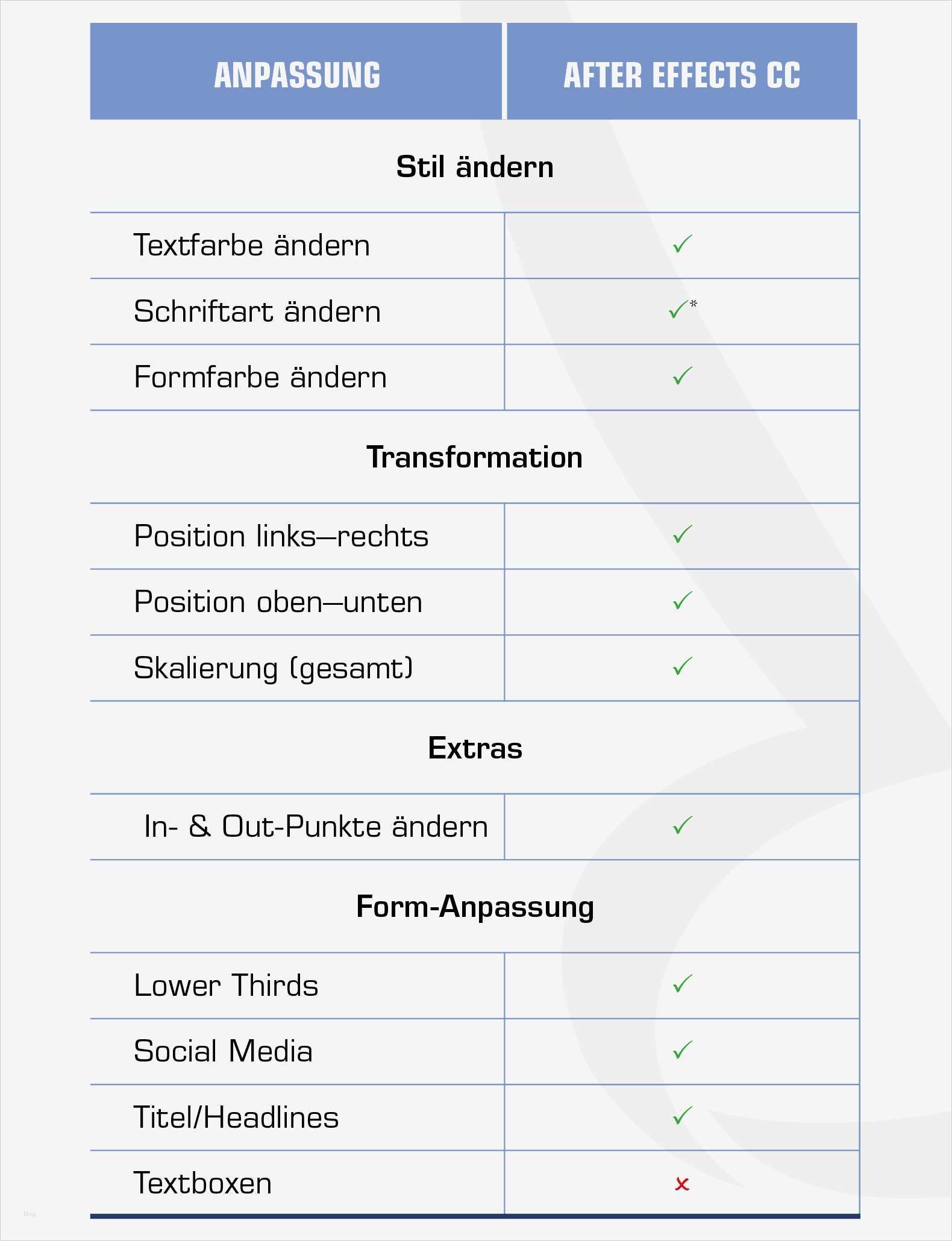Click the Textboxen row label

[202, 1183]
